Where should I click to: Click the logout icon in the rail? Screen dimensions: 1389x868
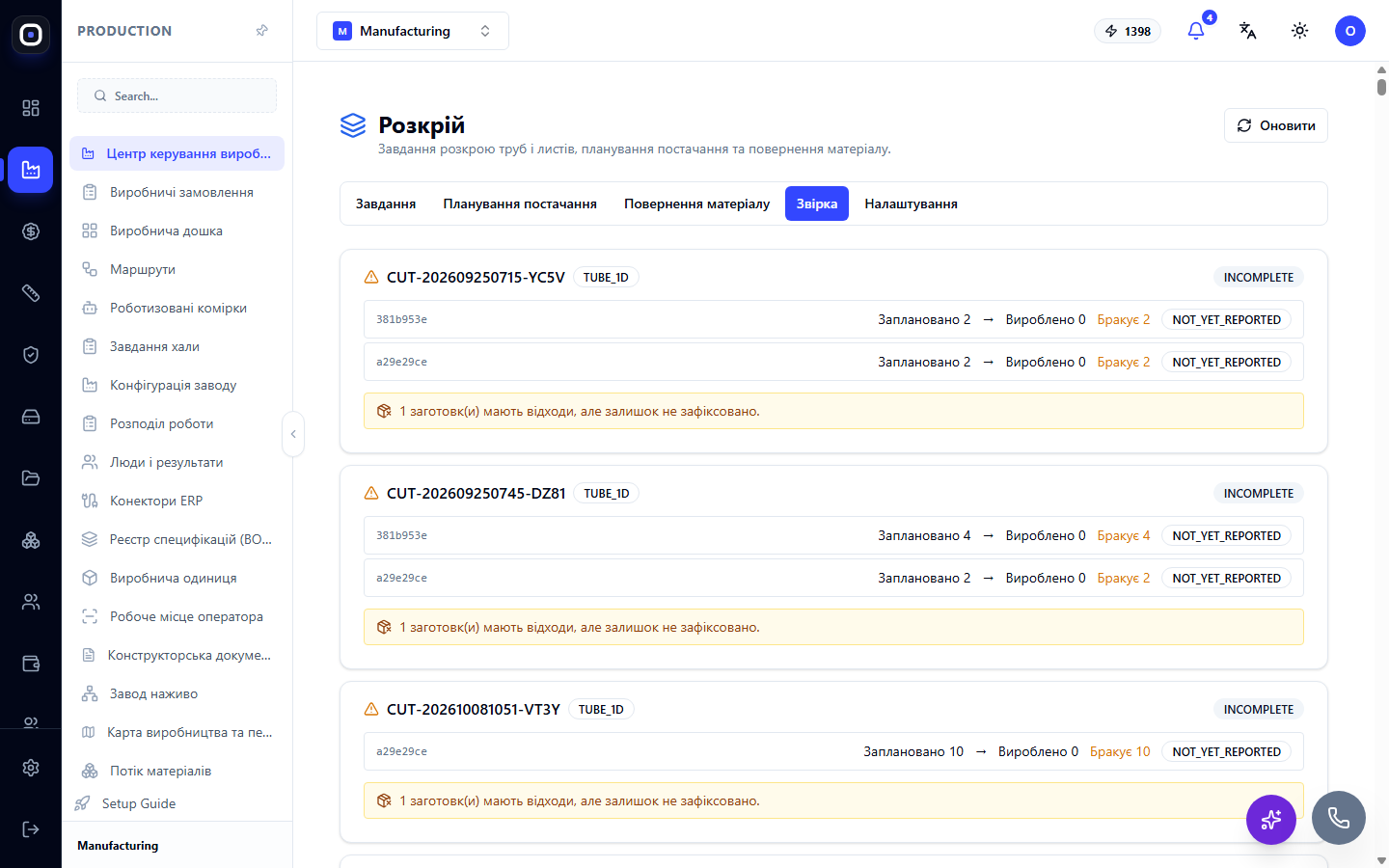click(31, 829)
